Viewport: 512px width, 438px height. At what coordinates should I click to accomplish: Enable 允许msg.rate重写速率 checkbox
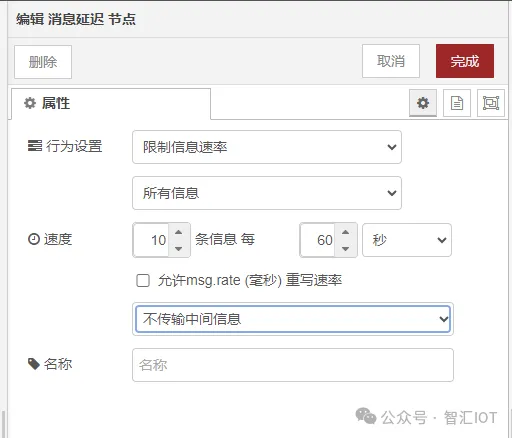[143, 281]
